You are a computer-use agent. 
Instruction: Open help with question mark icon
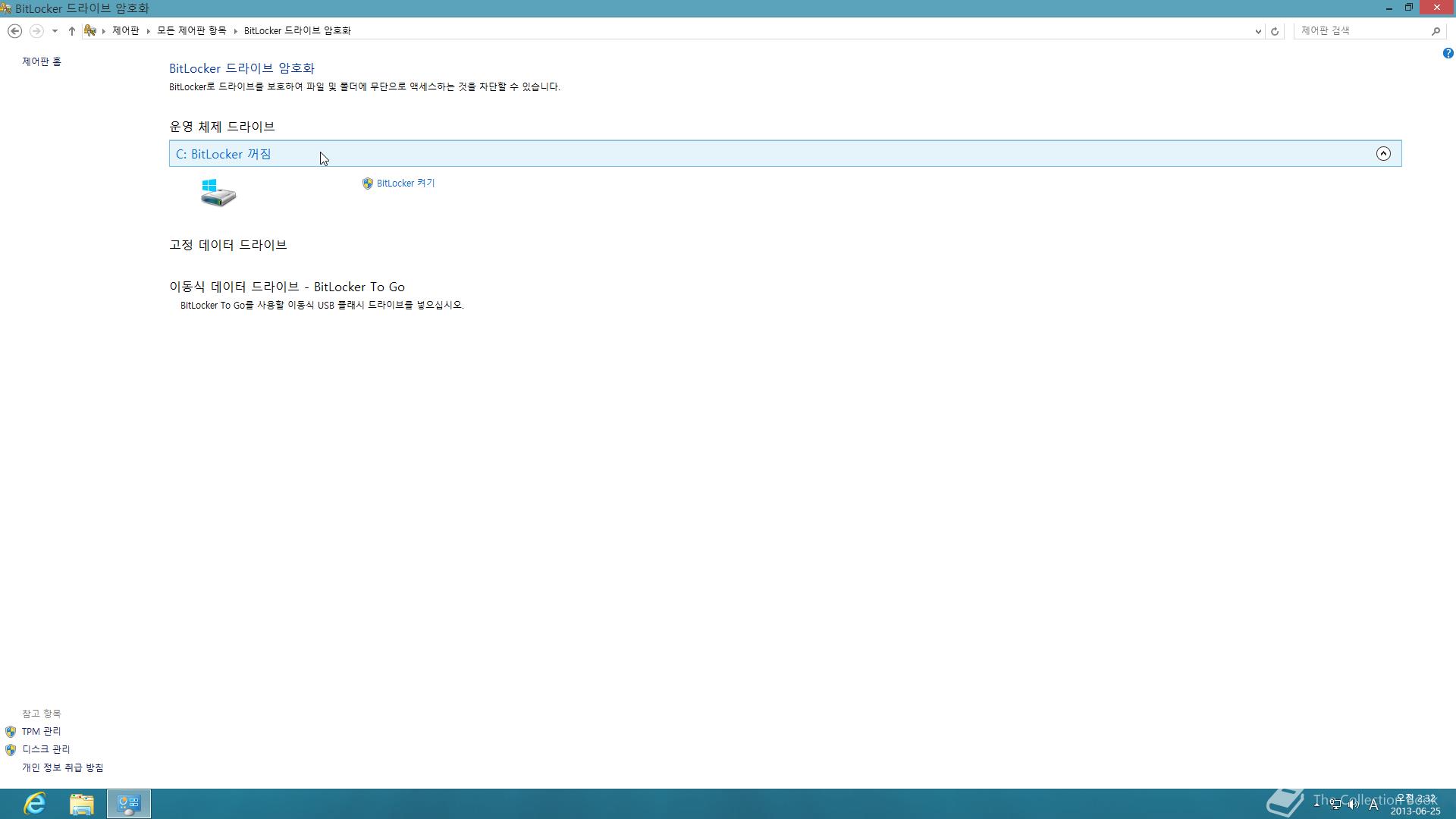pos(1448,53)
